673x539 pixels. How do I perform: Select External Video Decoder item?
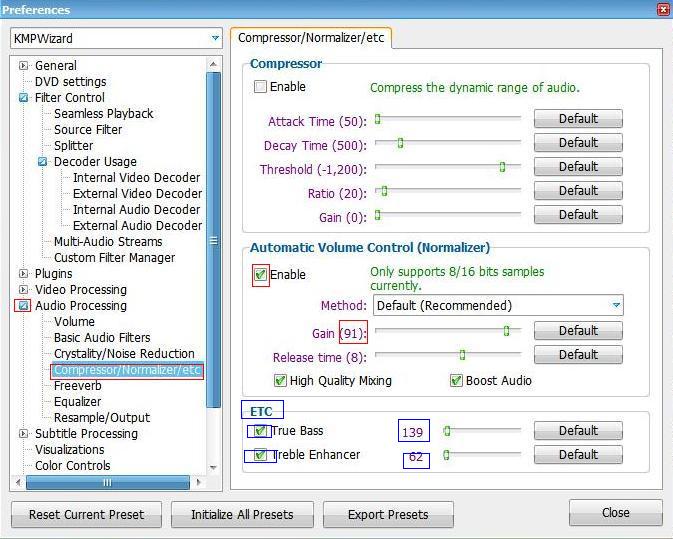tap(137, 194)
